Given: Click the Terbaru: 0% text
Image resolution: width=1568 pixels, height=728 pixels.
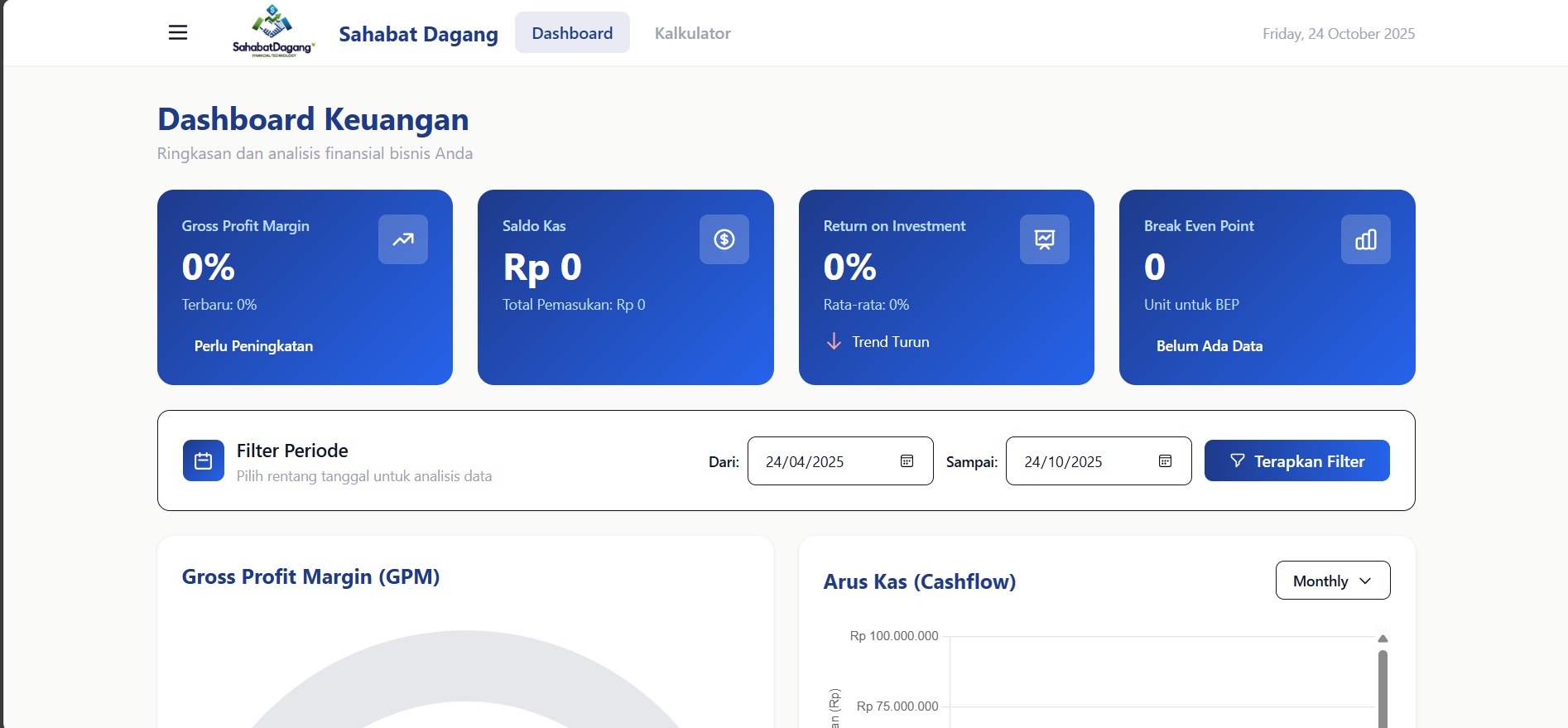Looking at the screenshot, I should click(219, 305).
